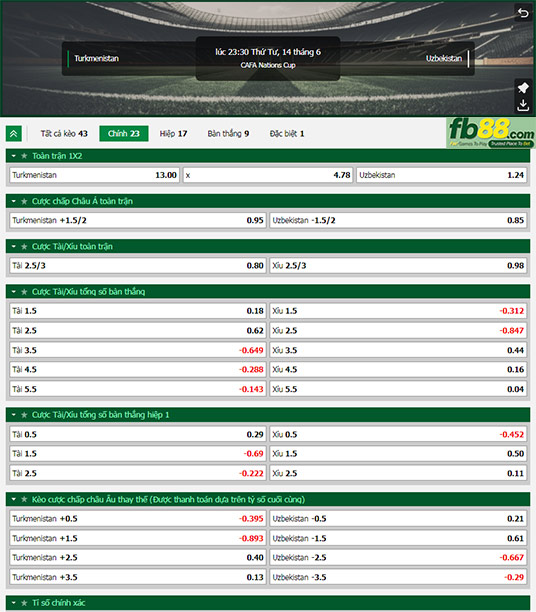536x612 pixels.
Task: Collapse the Tỉ số chính xác section arrow
Action: (14, 603)
